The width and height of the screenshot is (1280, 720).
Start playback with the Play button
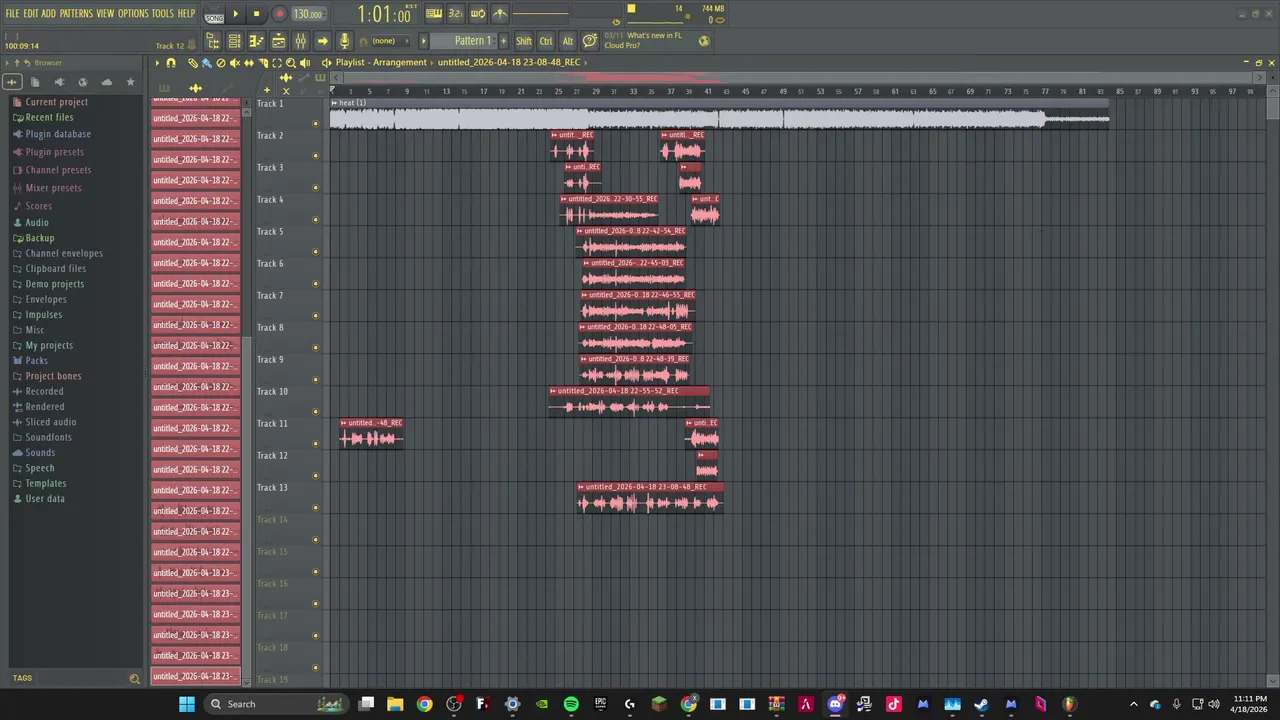pos(236,14)
